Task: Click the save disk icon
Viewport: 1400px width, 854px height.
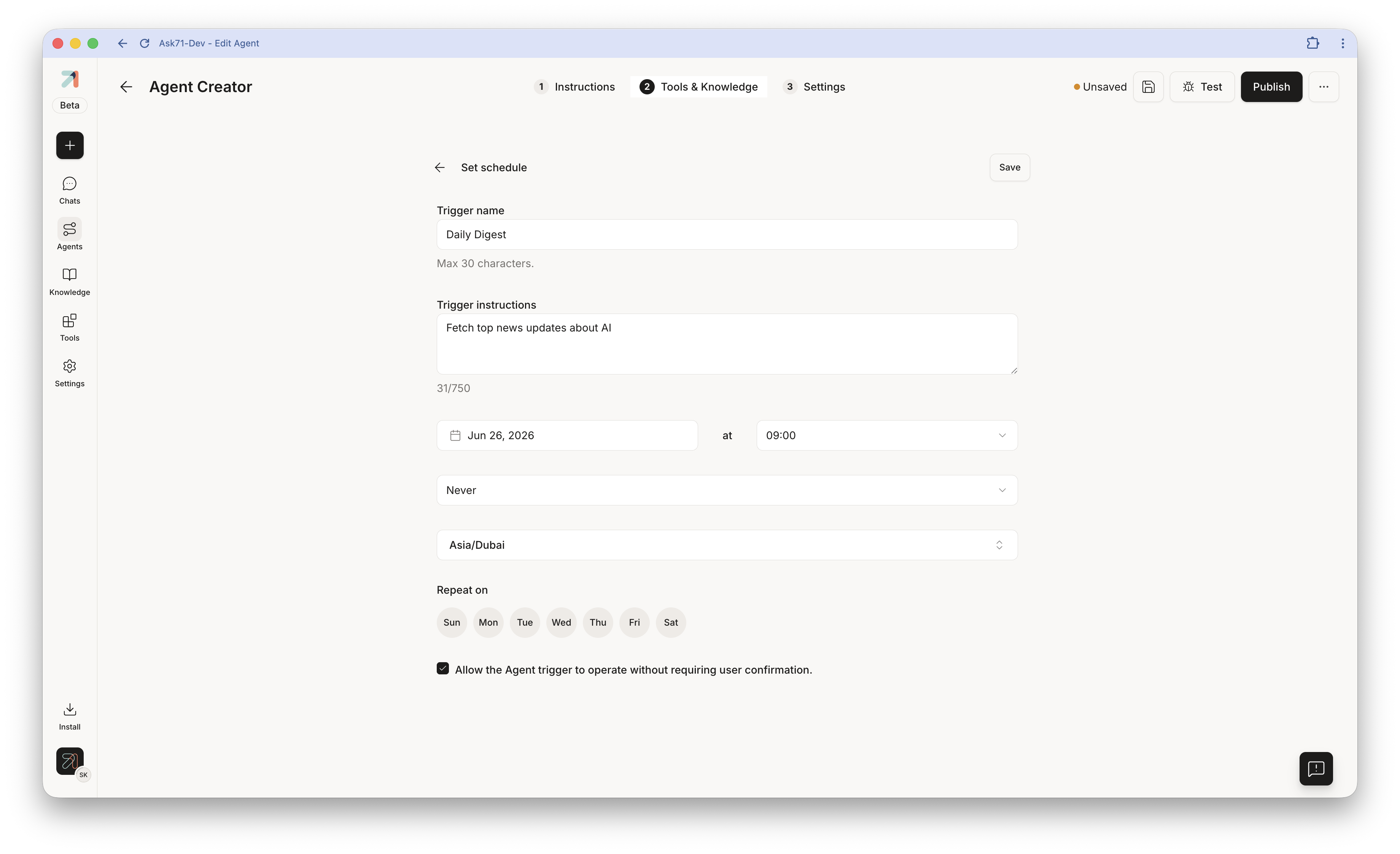Action: click(1148, 87)
